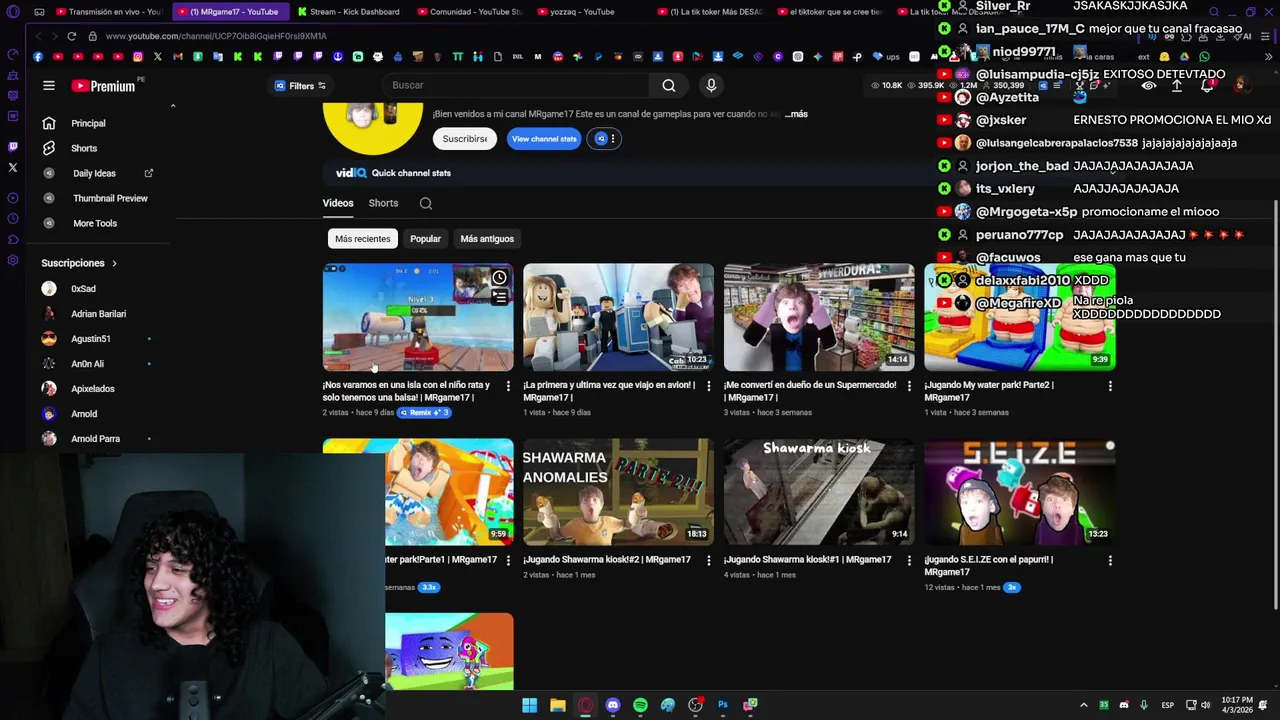Open the vidIQ Filters toggle

pos(300,86)
